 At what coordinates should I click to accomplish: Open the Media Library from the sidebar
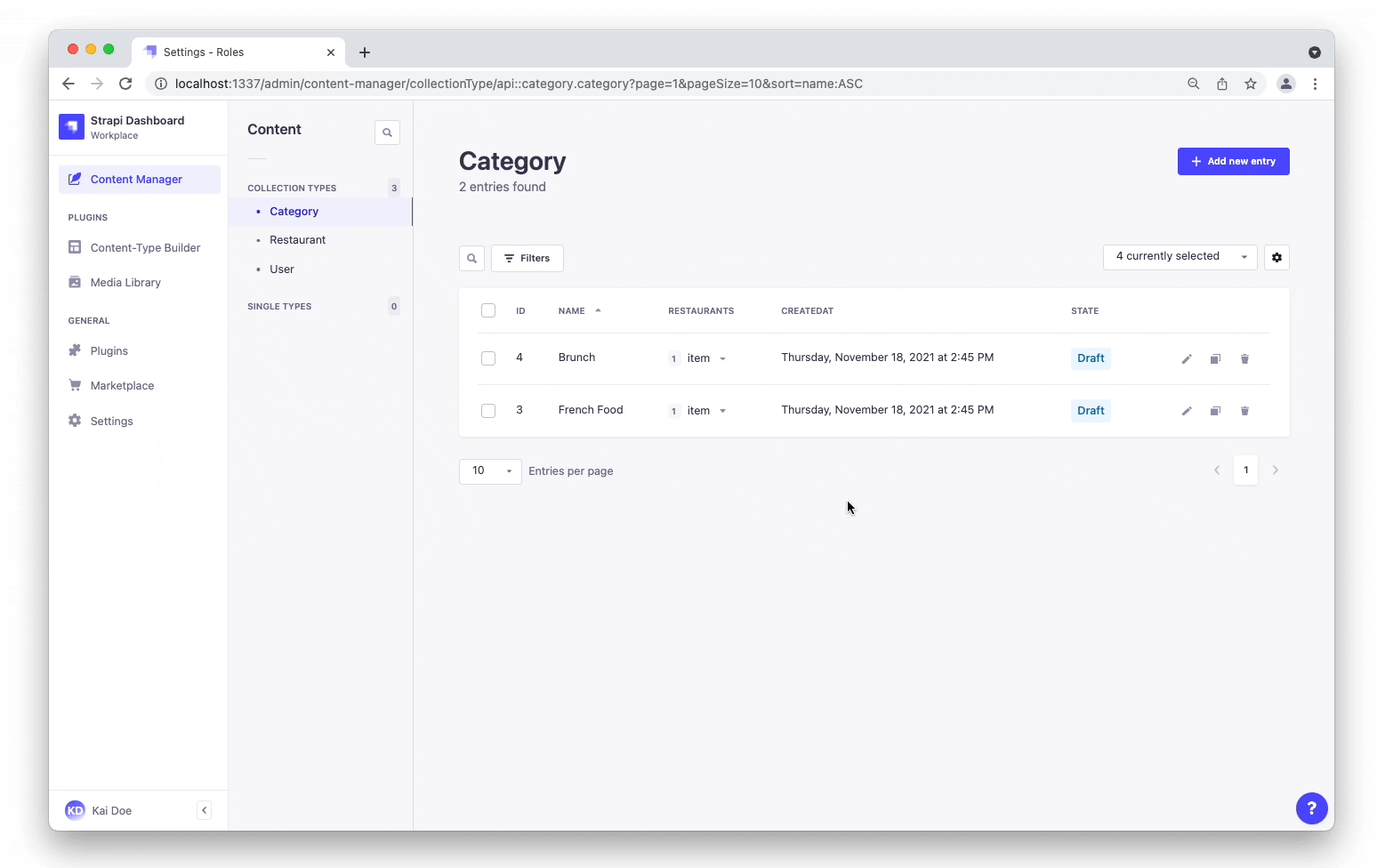(x=125, y=282)
